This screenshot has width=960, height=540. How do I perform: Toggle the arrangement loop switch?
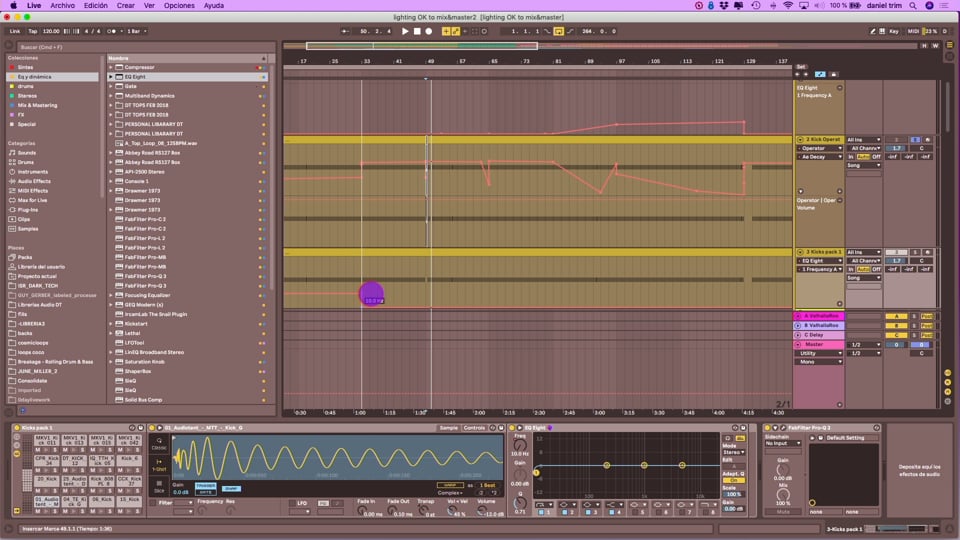coord(558,31)
